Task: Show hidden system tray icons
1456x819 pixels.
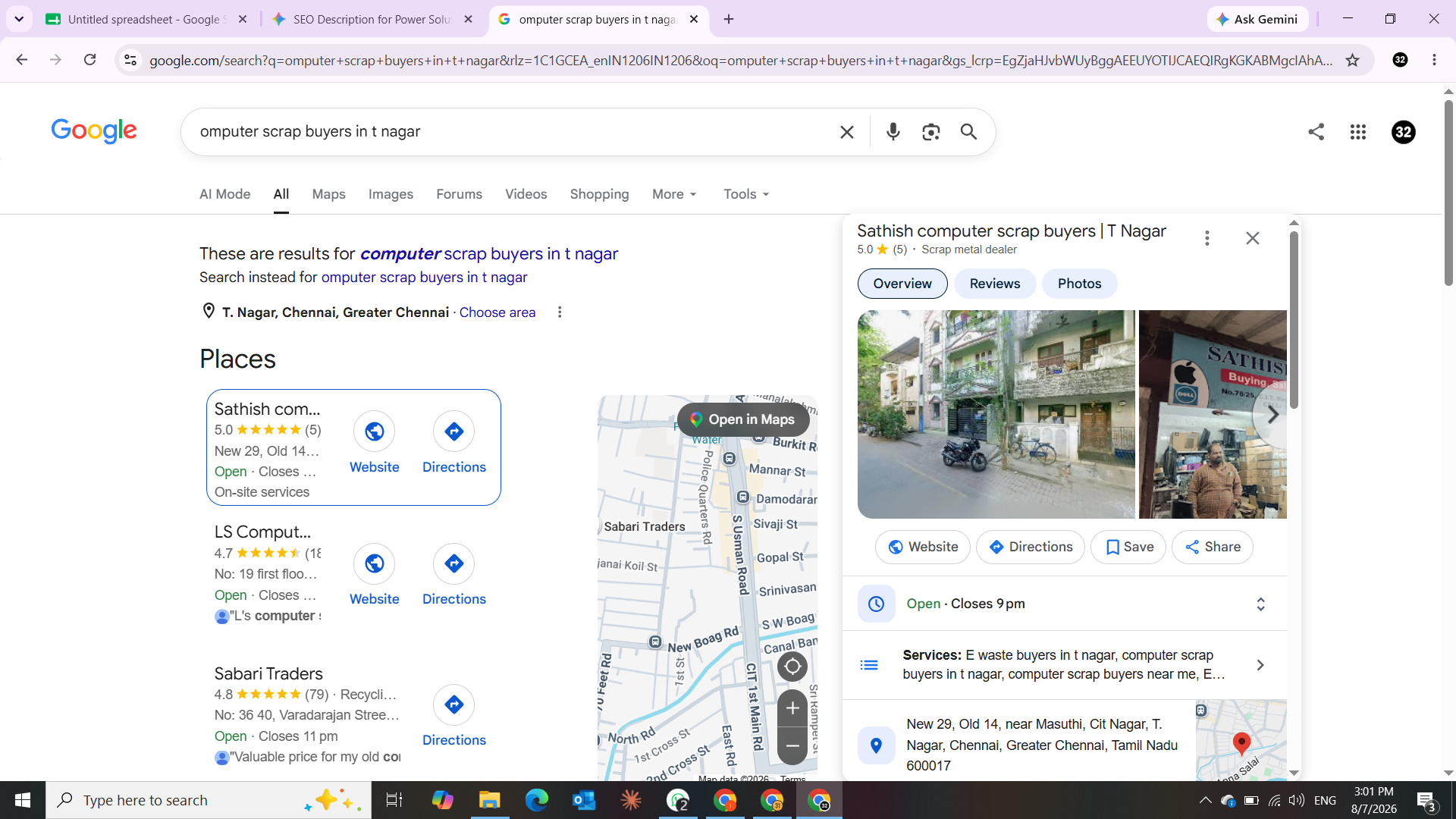Action: 1205,801
